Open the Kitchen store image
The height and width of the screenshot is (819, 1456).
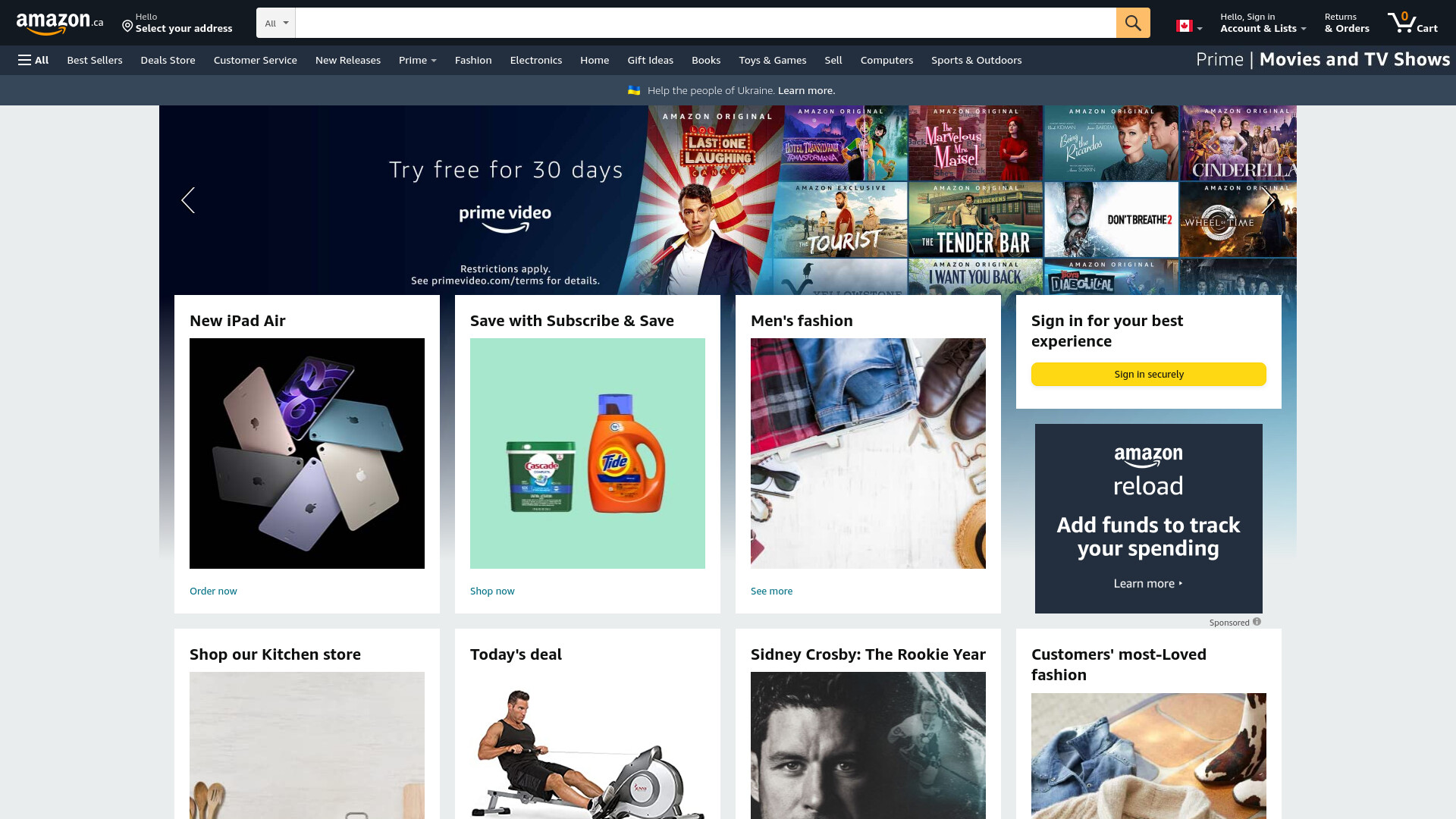(x=307, y=745)
